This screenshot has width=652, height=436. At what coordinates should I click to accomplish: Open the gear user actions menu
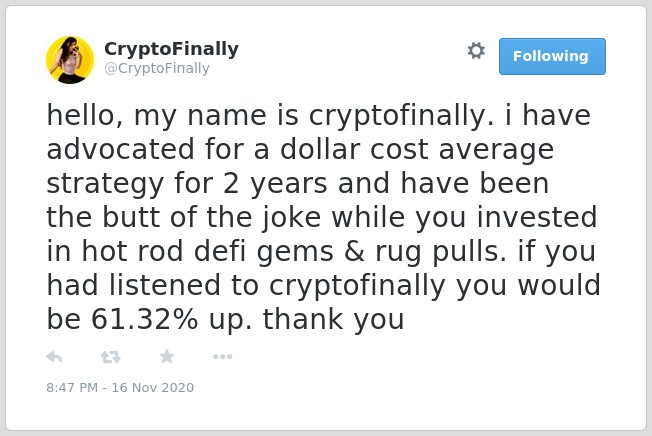476,51
